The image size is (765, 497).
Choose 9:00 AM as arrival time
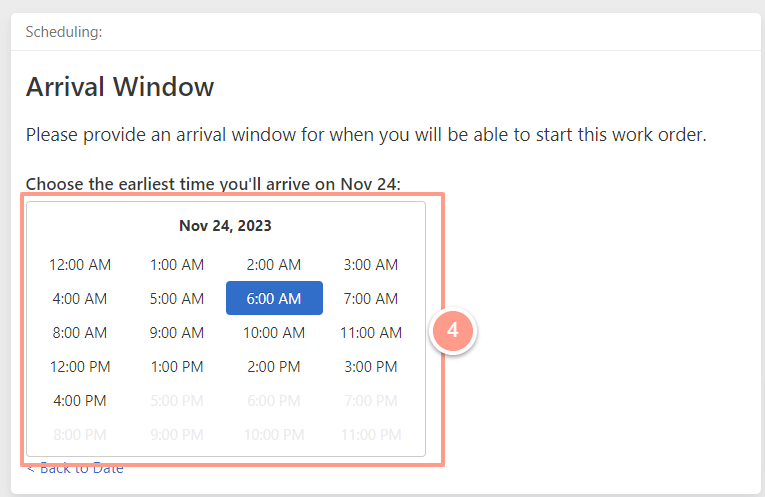coord(177,332)
